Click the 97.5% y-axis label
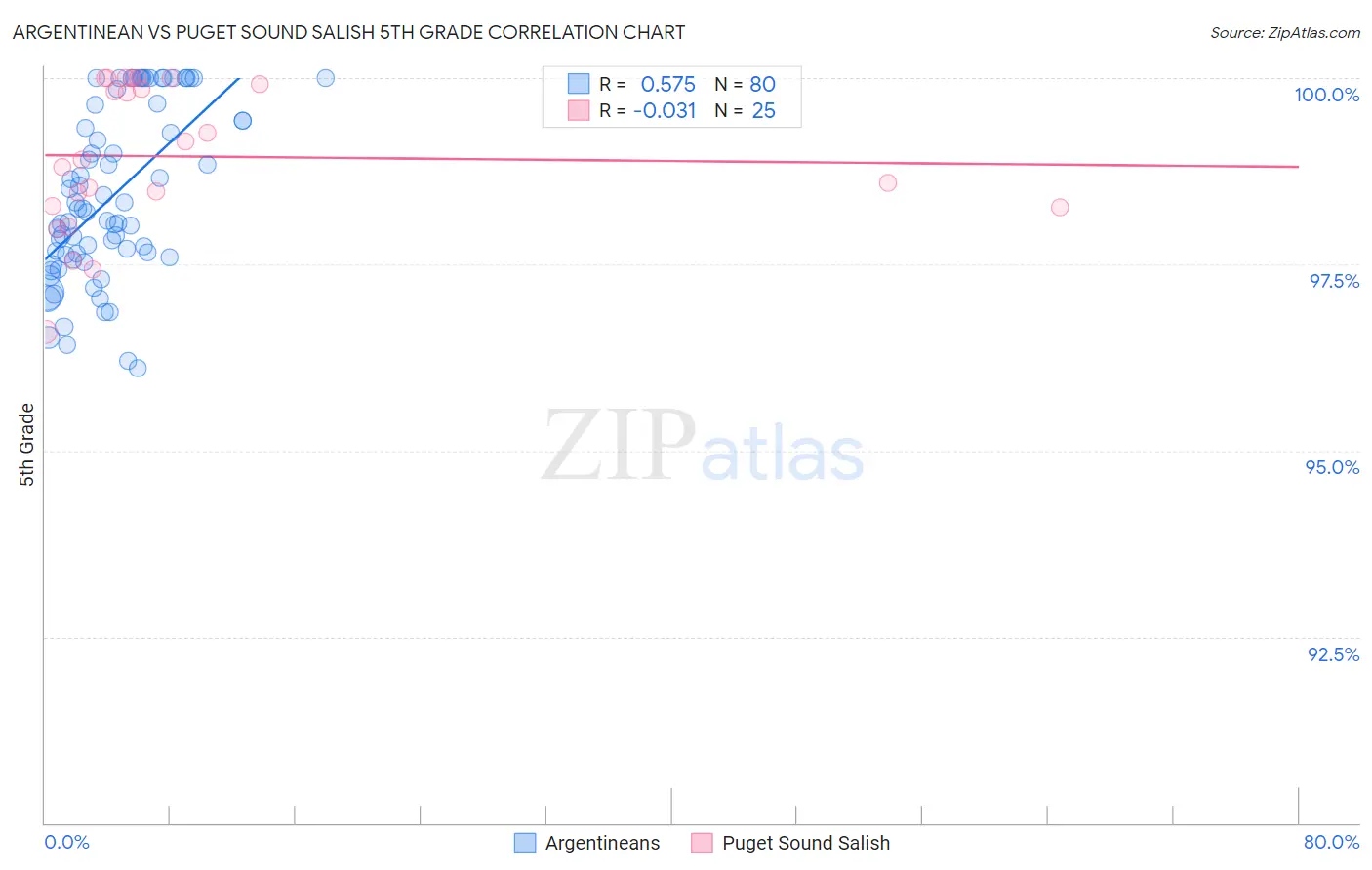The height and width of the screenshot is (870, 1372). pos(1334,281)
